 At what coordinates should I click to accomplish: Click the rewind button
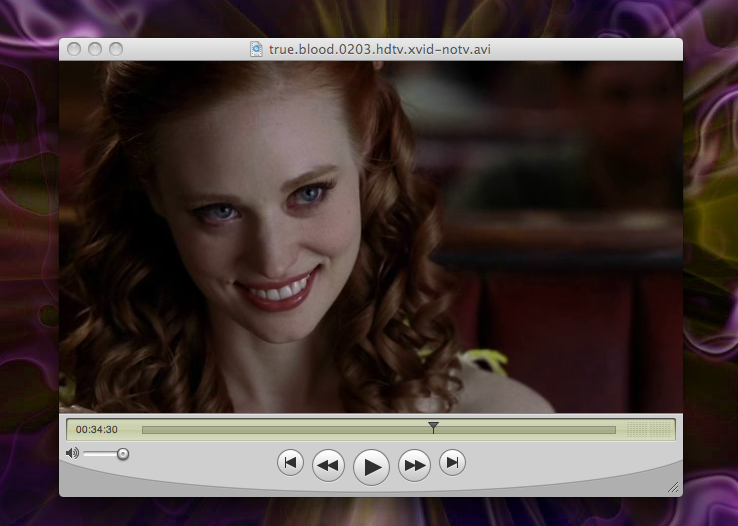[329, 464]
